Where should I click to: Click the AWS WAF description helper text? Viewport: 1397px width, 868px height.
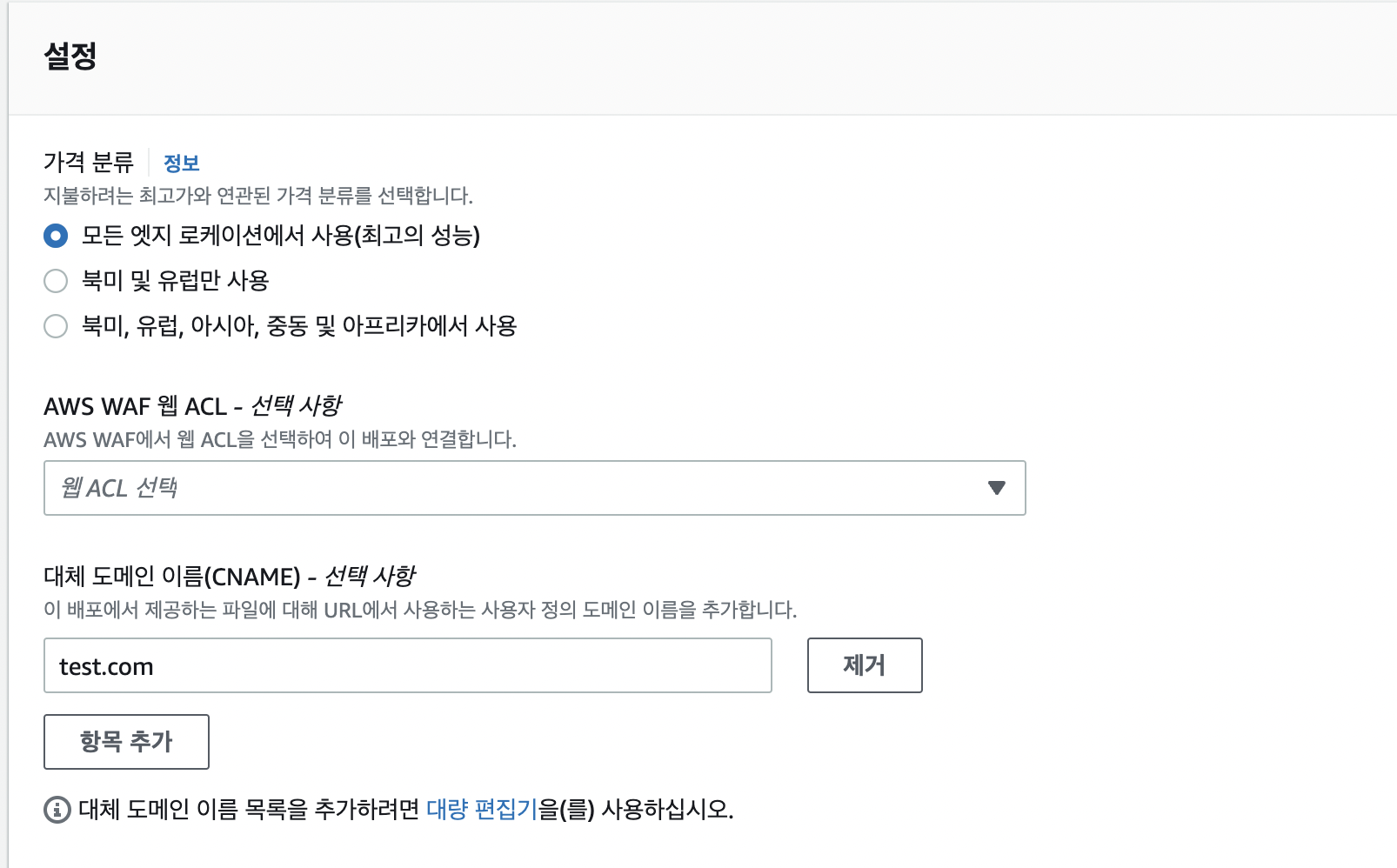280,439
